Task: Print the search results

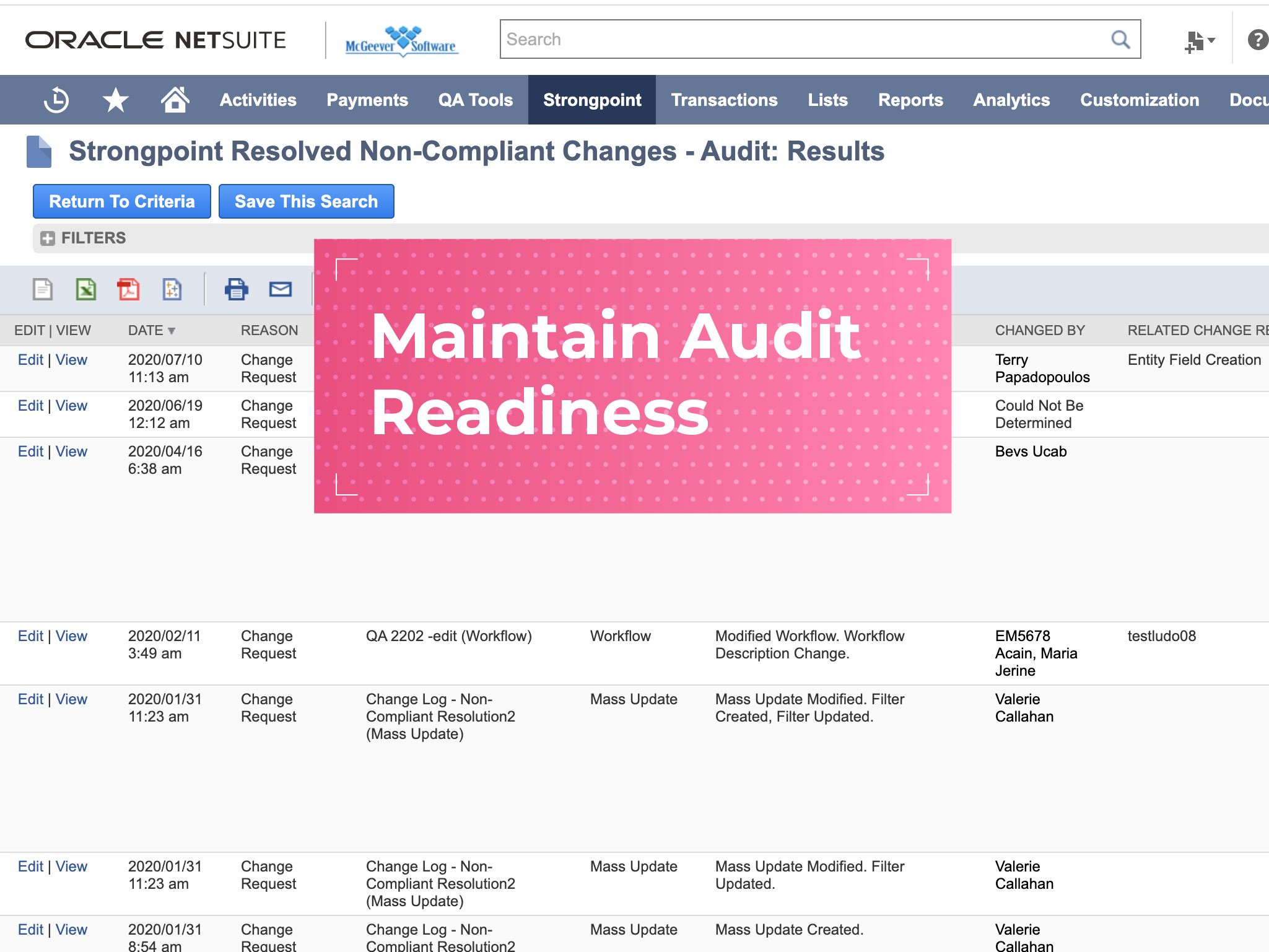Action: tap(236, 289)
